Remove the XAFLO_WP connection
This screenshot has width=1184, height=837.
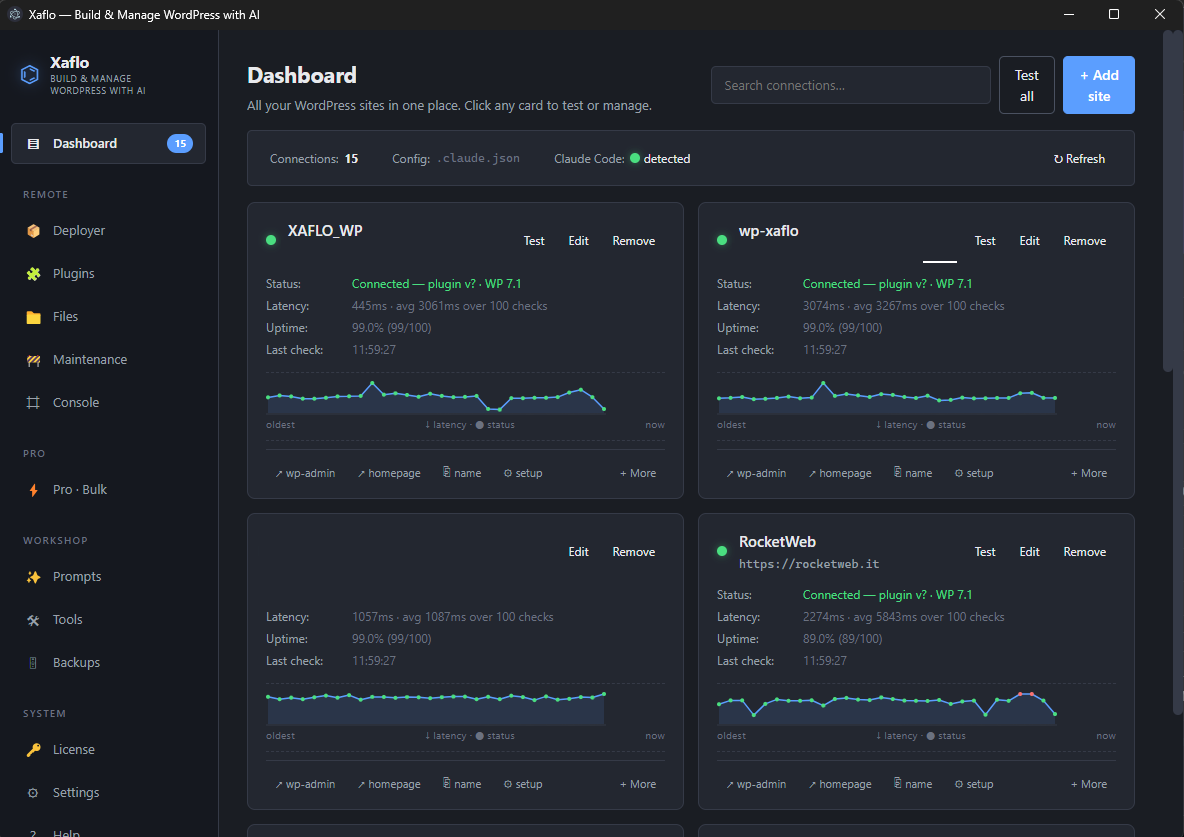[634, 241]
